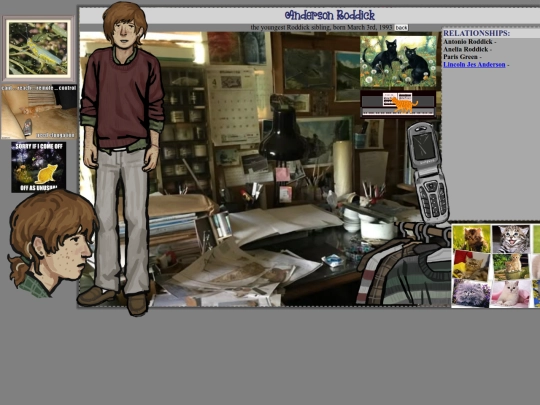The height and width of the screenshot is (405, 540).
Task: Click the fluffy grey Persian kitten photo
Action: pyautogui.click(x=471, y=293)
